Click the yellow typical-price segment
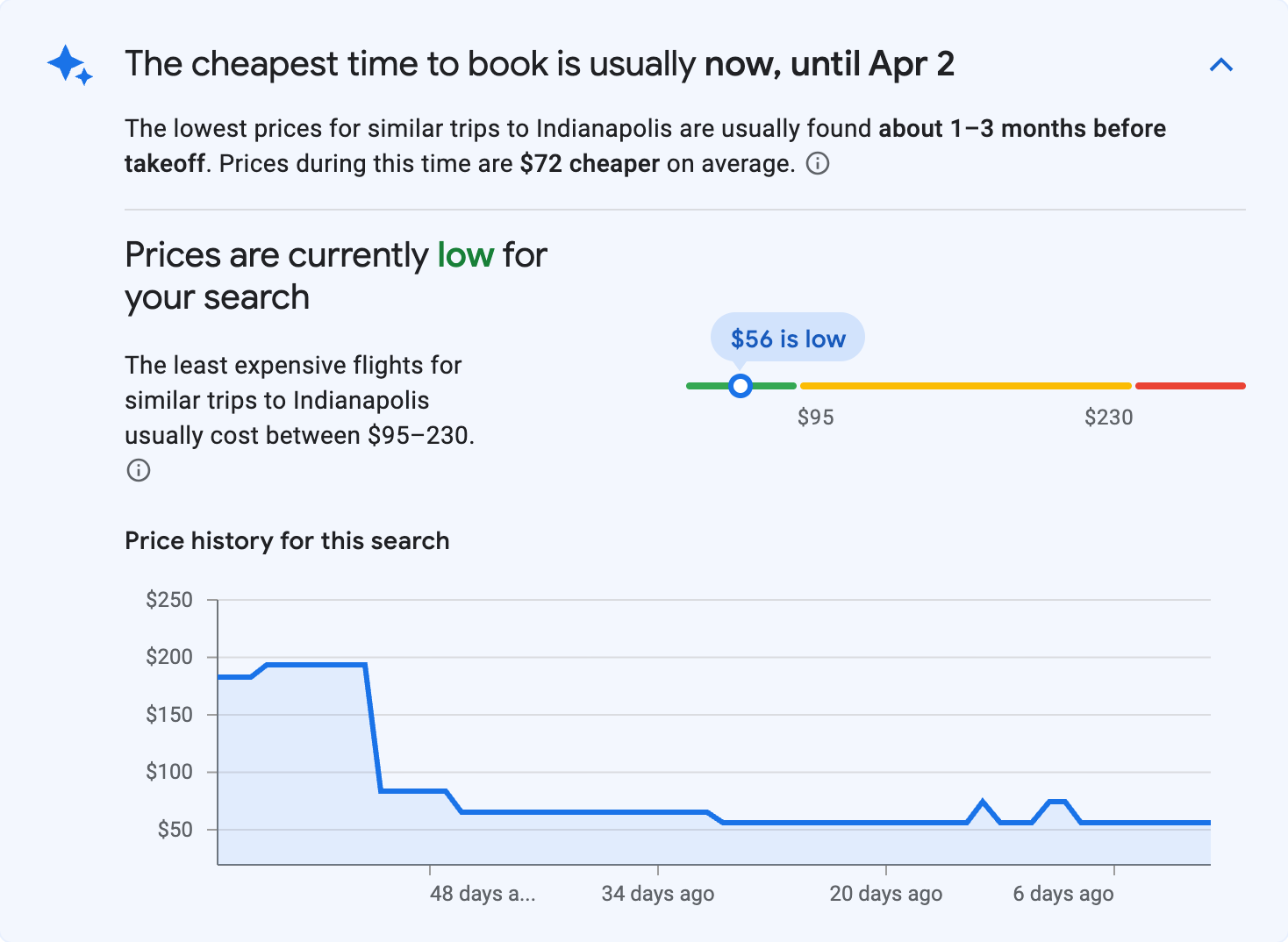1288x942 pixels. click(x=965, y=385)
